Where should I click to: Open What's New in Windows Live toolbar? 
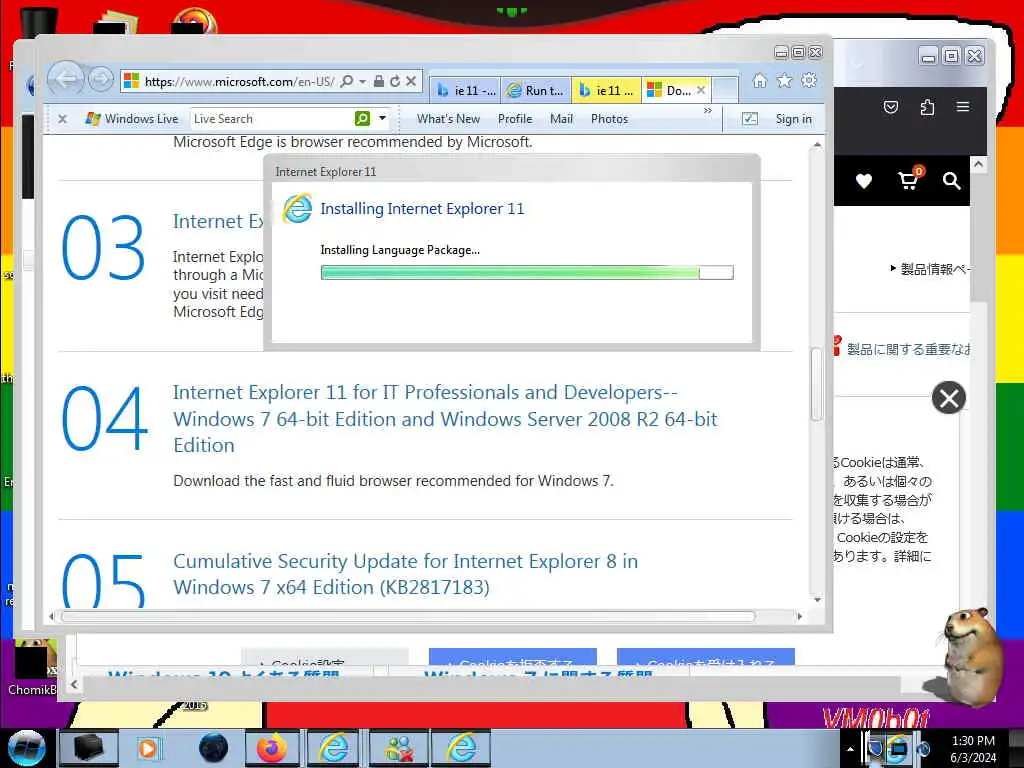click(448, 119)
